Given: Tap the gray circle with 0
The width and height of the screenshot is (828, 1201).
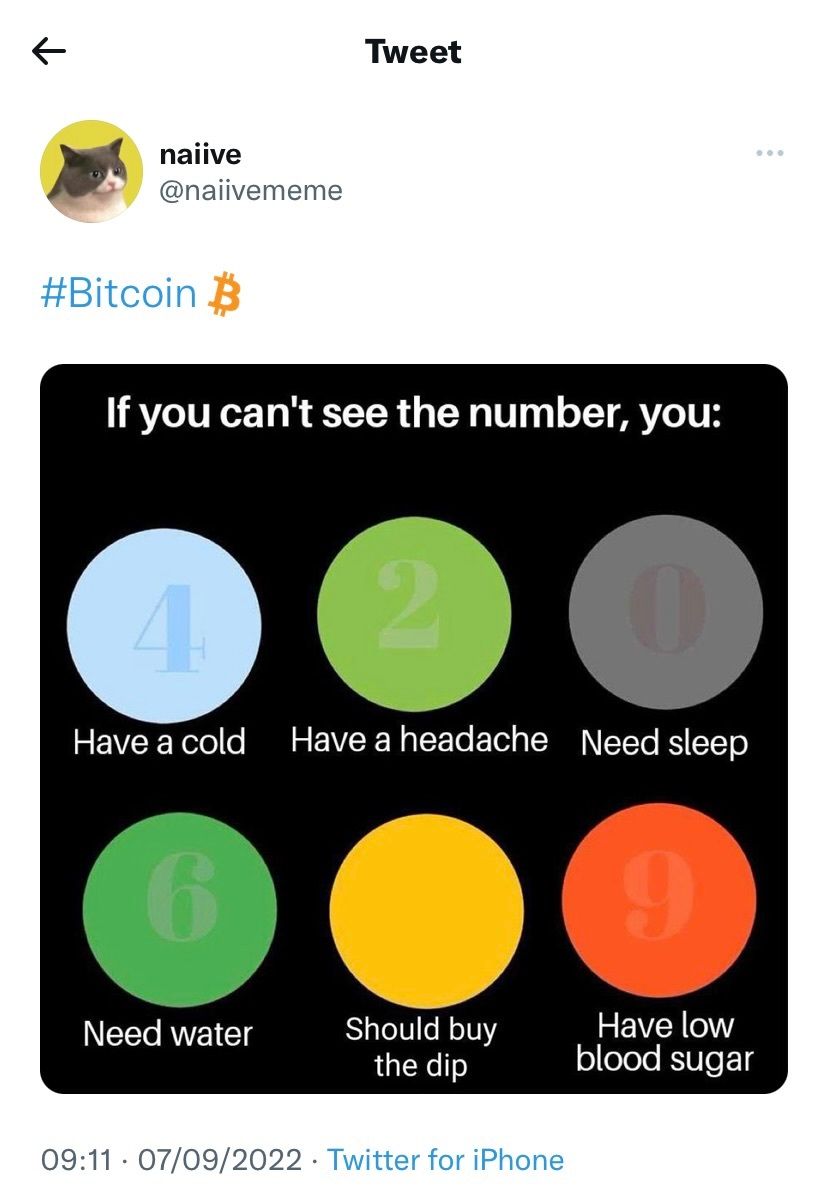Looking at the screenshot, I should pyautogui.click(x=665, y=612).
